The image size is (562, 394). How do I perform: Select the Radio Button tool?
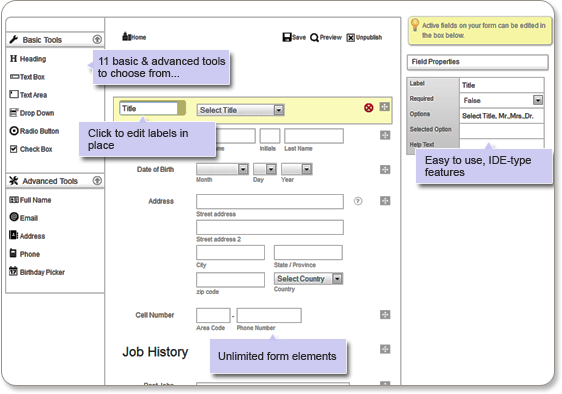tap(34, 131)
